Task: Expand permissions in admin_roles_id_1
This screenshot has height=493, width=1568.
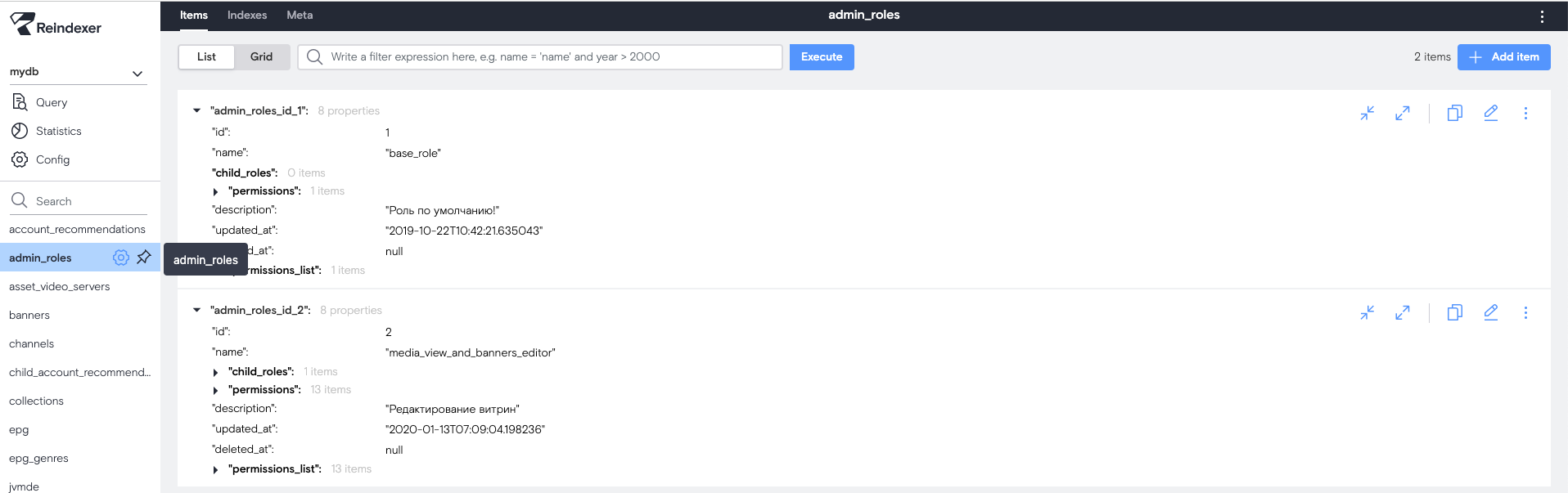Action: tap(215, 191)
